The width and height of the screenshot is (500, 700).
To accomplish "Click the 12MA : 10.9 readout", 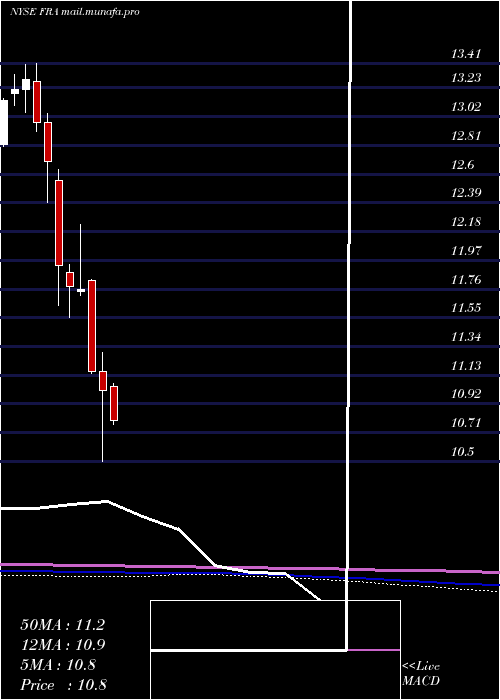I will [62, 645].
